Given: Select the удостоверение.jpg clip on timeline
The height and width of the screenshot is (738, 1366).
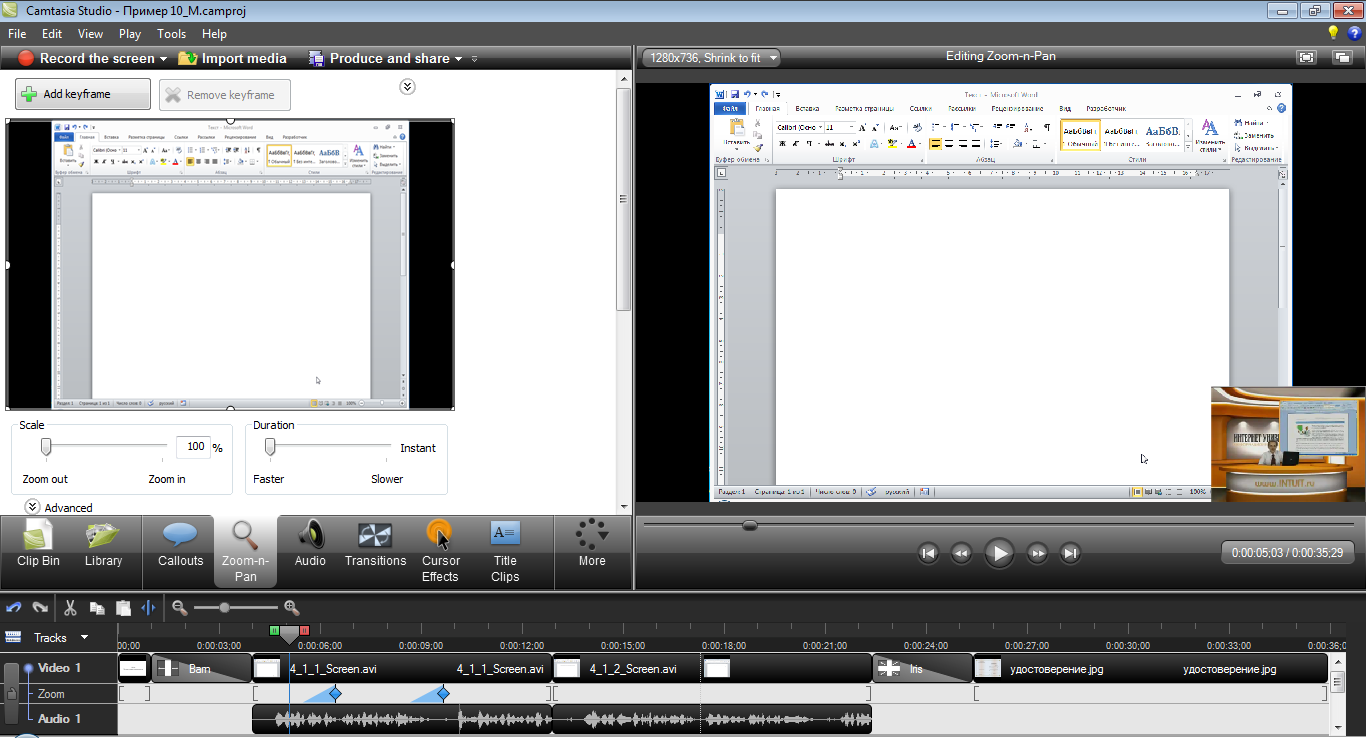Looking at the screenshot, I should (x=1150, y=669).
